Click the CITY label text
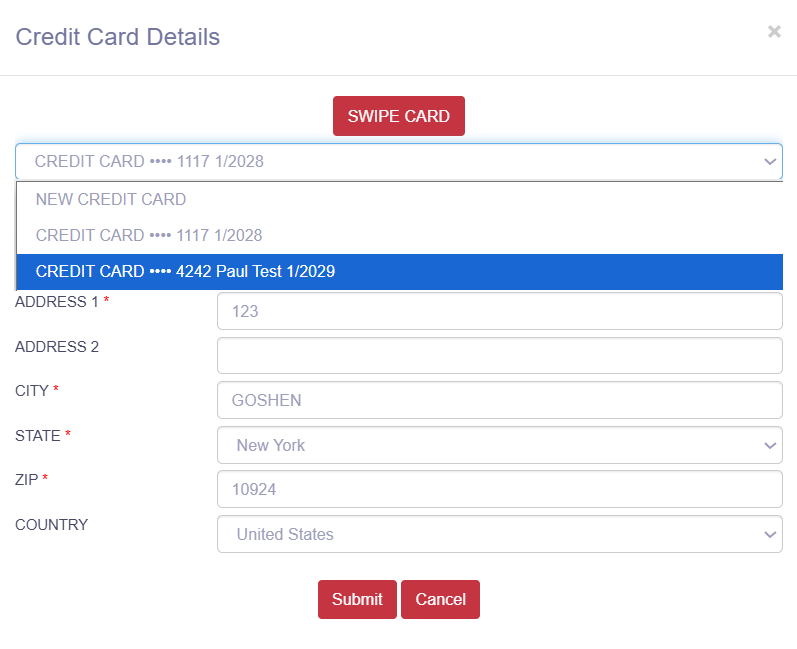 [x=32, y=391]
